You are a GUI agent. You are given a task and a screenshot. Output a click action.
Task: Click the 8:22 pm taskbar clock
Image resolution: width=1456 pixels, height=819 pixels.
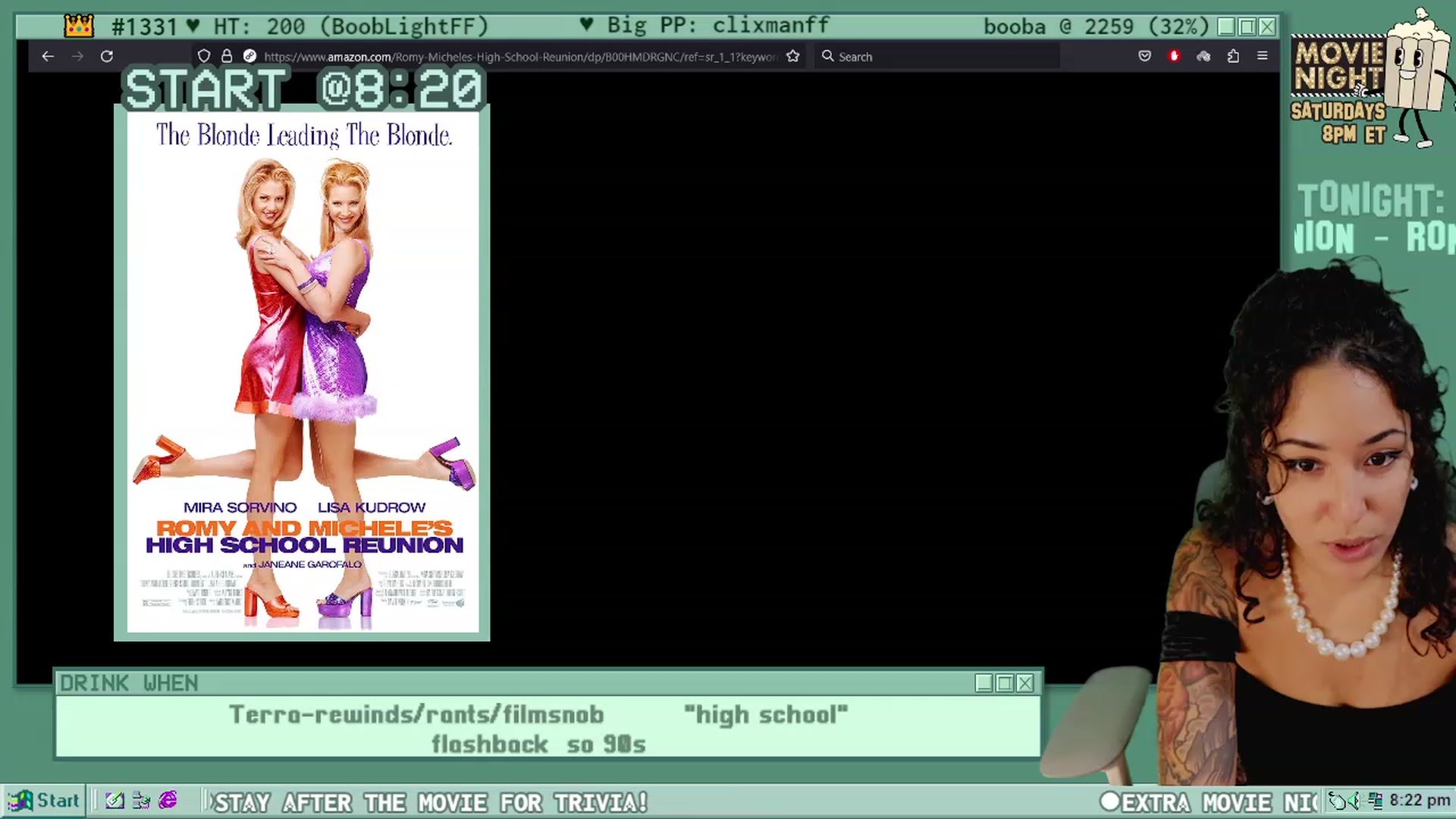point(1419,801)
